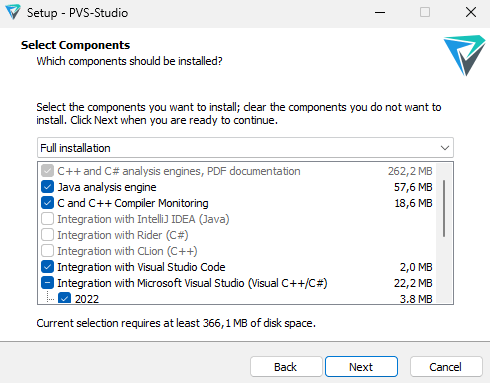Click the disabled C++ and C# analysis engines checkbox
This screenshot has width=490, height=383.
click(47, 171)
